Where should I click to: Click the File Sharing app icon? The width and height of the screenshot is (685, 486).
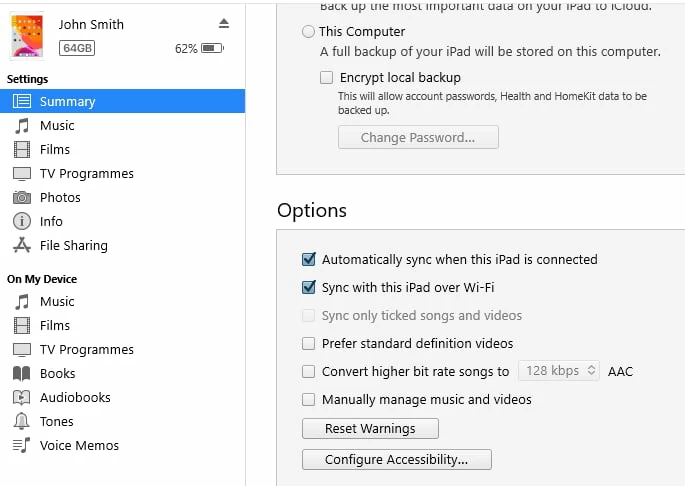22,246
